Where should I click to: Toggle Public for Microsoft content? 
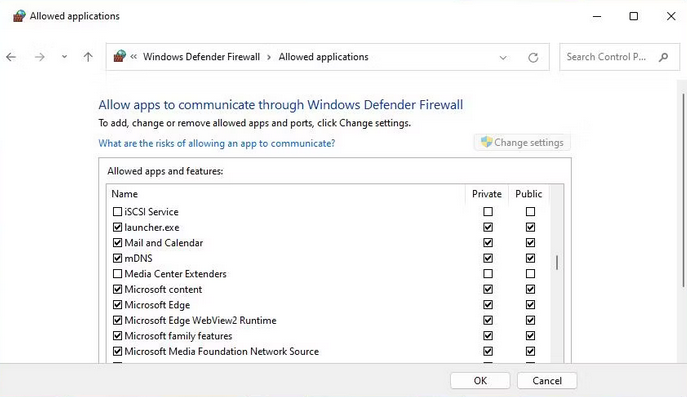point(530,289)
